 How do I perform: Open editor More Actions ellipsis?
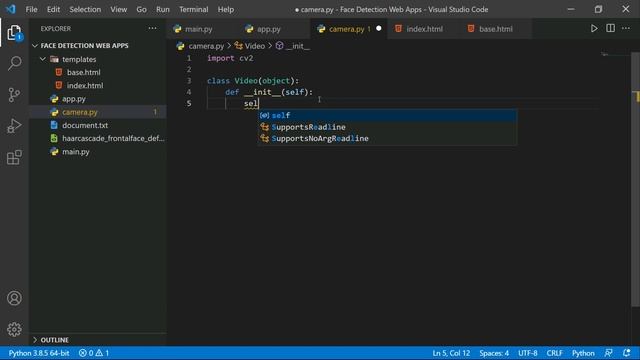tap(626, 29)
